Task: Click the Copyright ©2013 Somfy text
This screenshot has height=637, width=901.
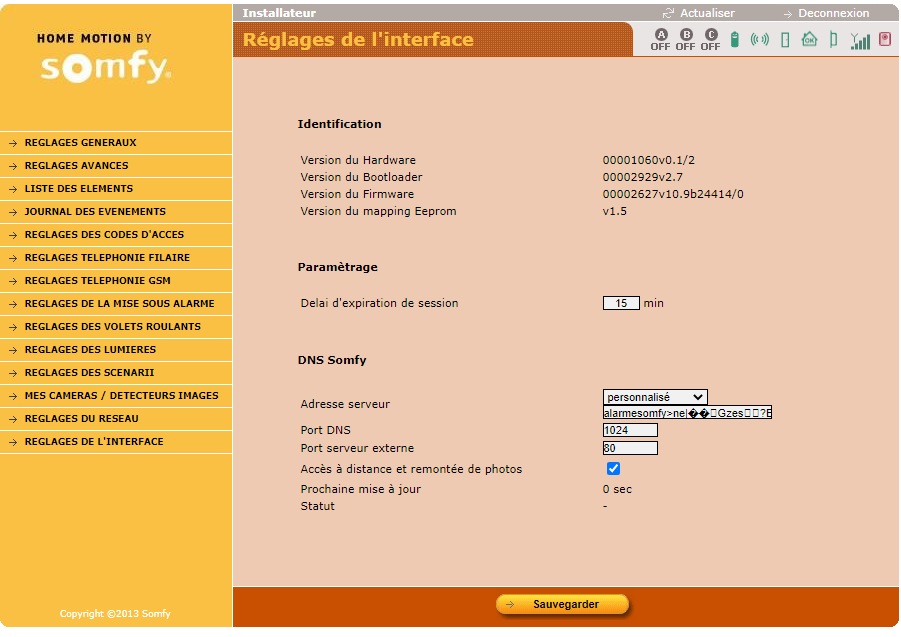Action: (x=115, y=613)
